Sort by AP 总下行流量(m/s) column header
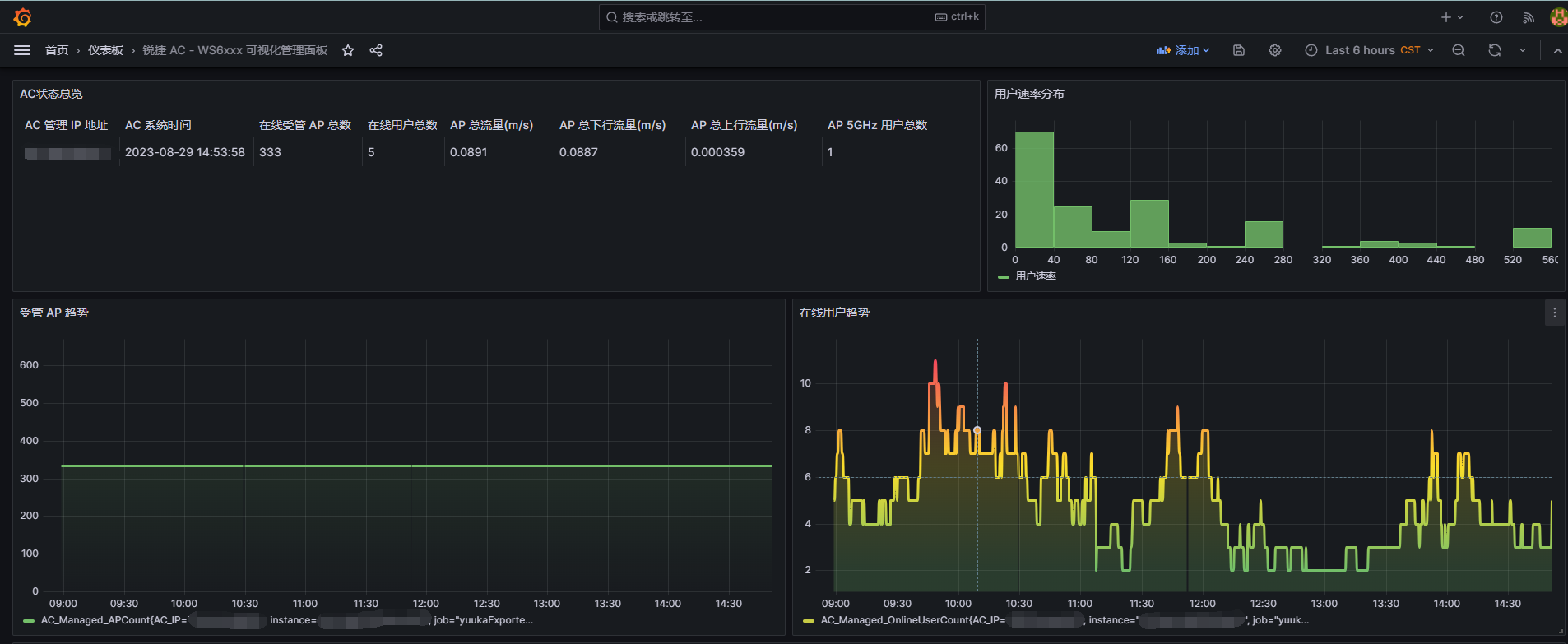This screenshot has height=644, width=1568. pos(613,125)
